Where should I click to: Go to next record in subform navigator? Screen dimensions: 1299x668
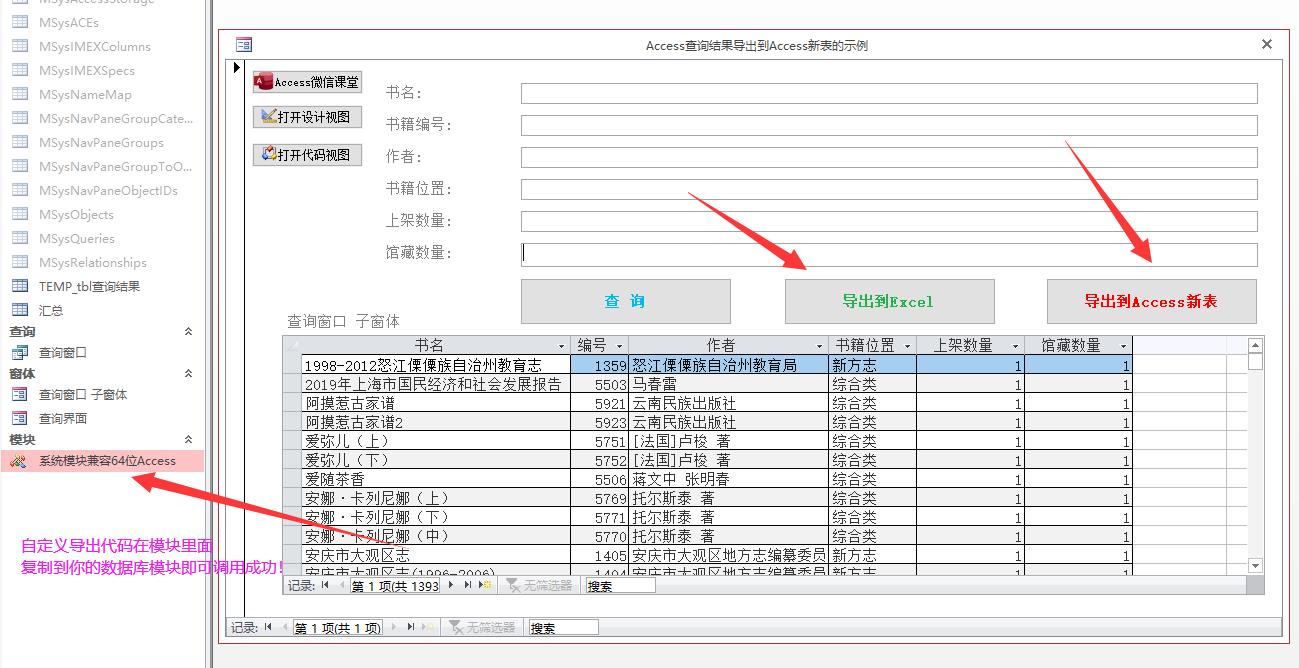coord(451,586)
